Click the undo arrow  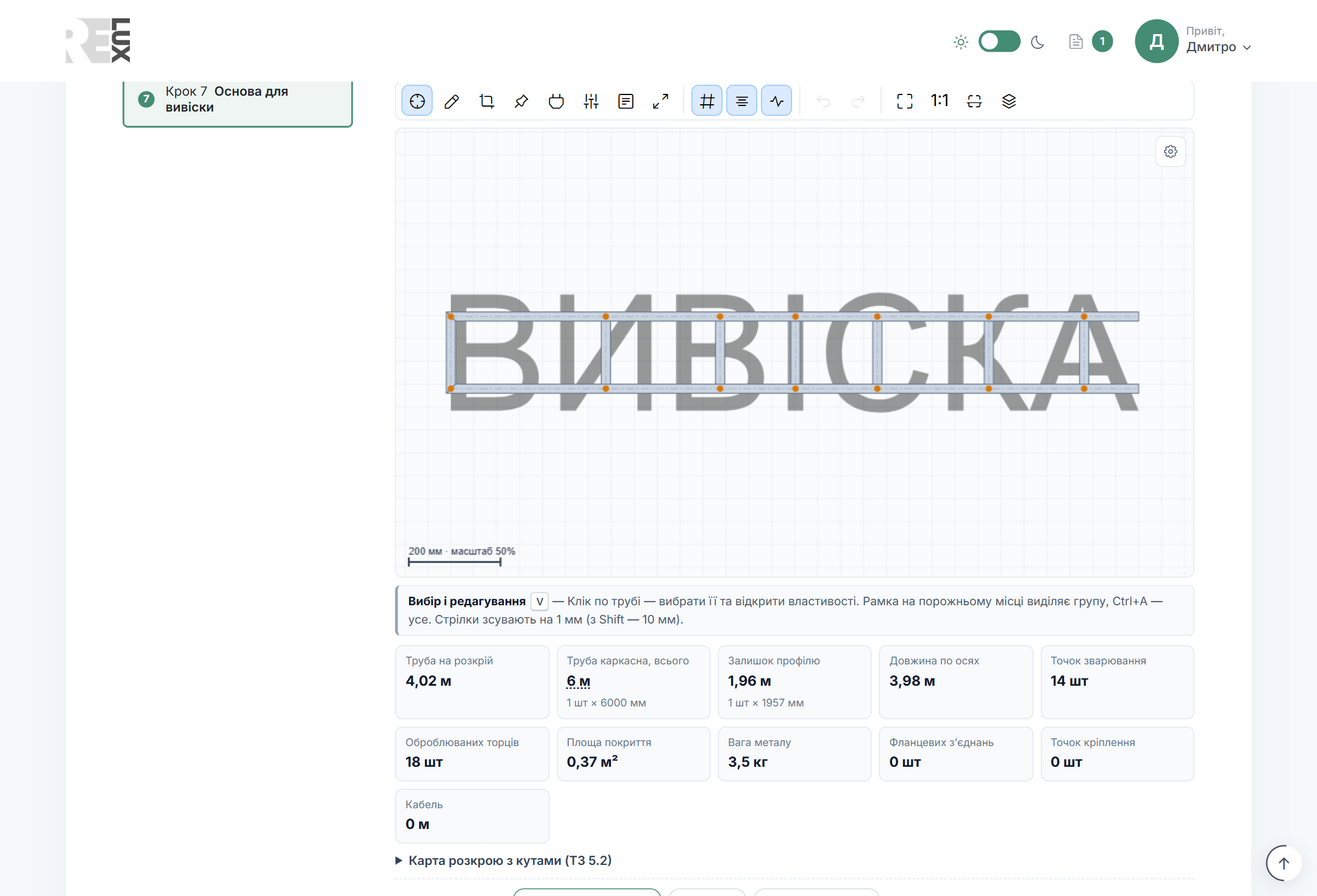coord(823,101)
